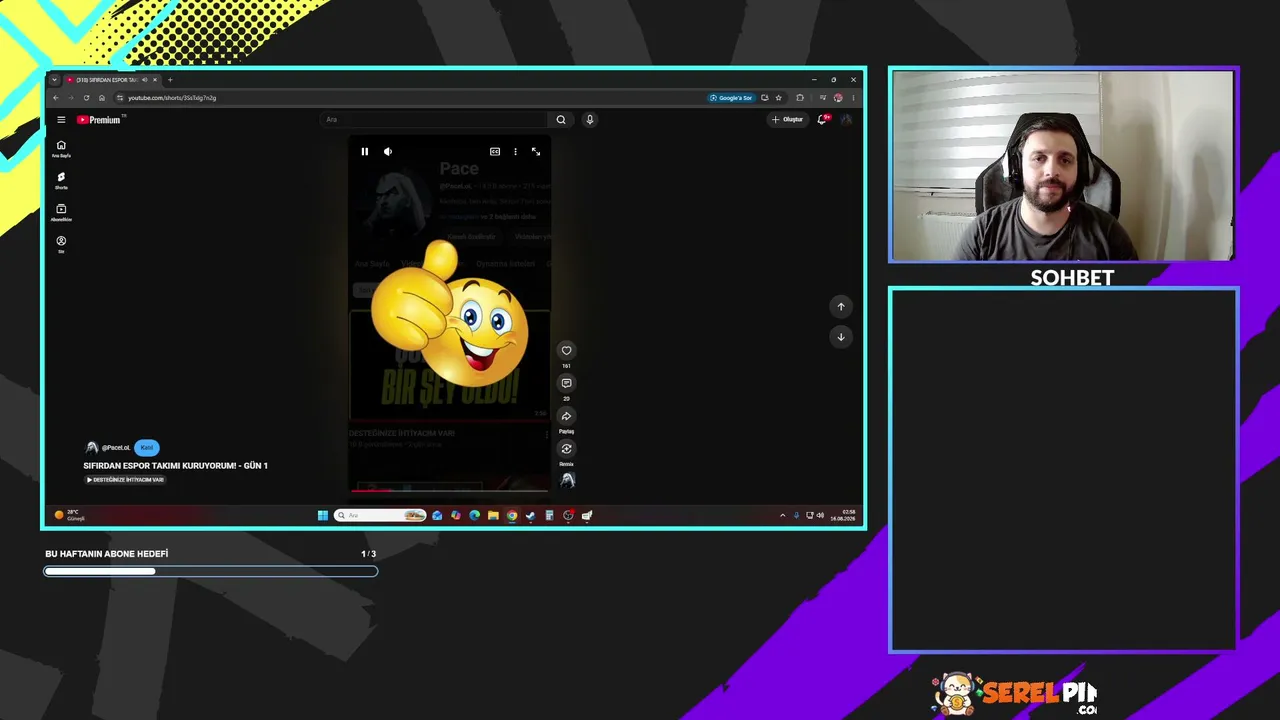Open Steam from the taskbar
1280x720 pixels.
pyautogui.click(x=531, y=516)
